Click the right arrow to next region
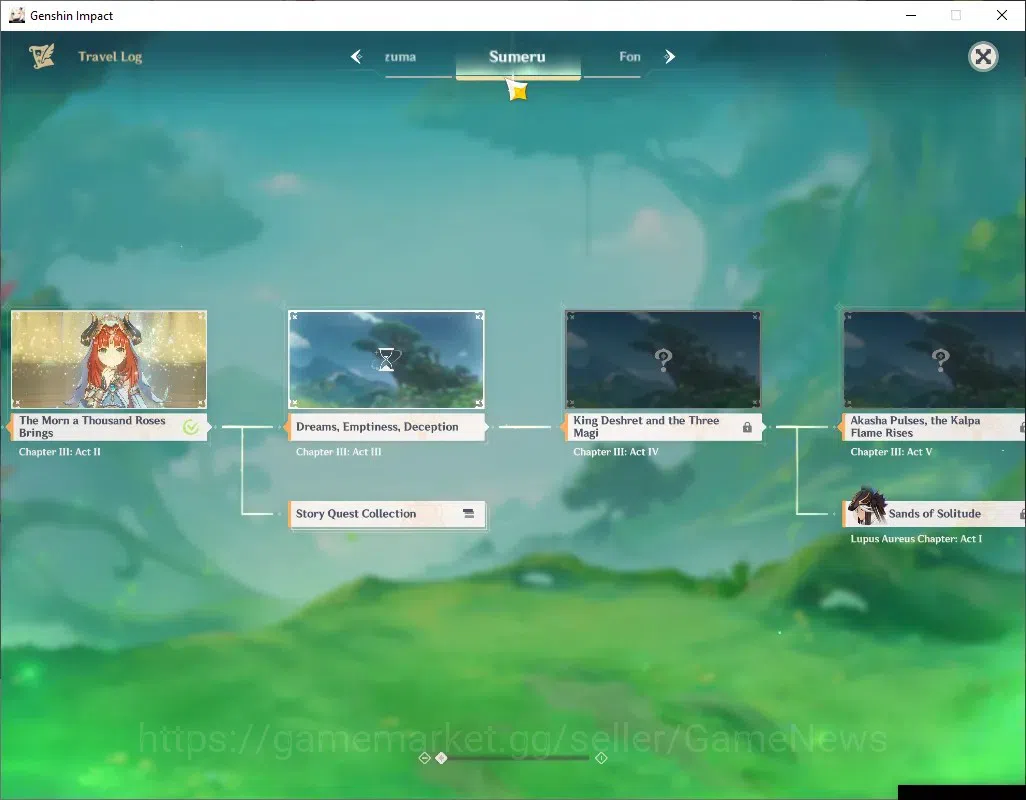This screenshot has height=800, width=1026. tap(669, 57)
